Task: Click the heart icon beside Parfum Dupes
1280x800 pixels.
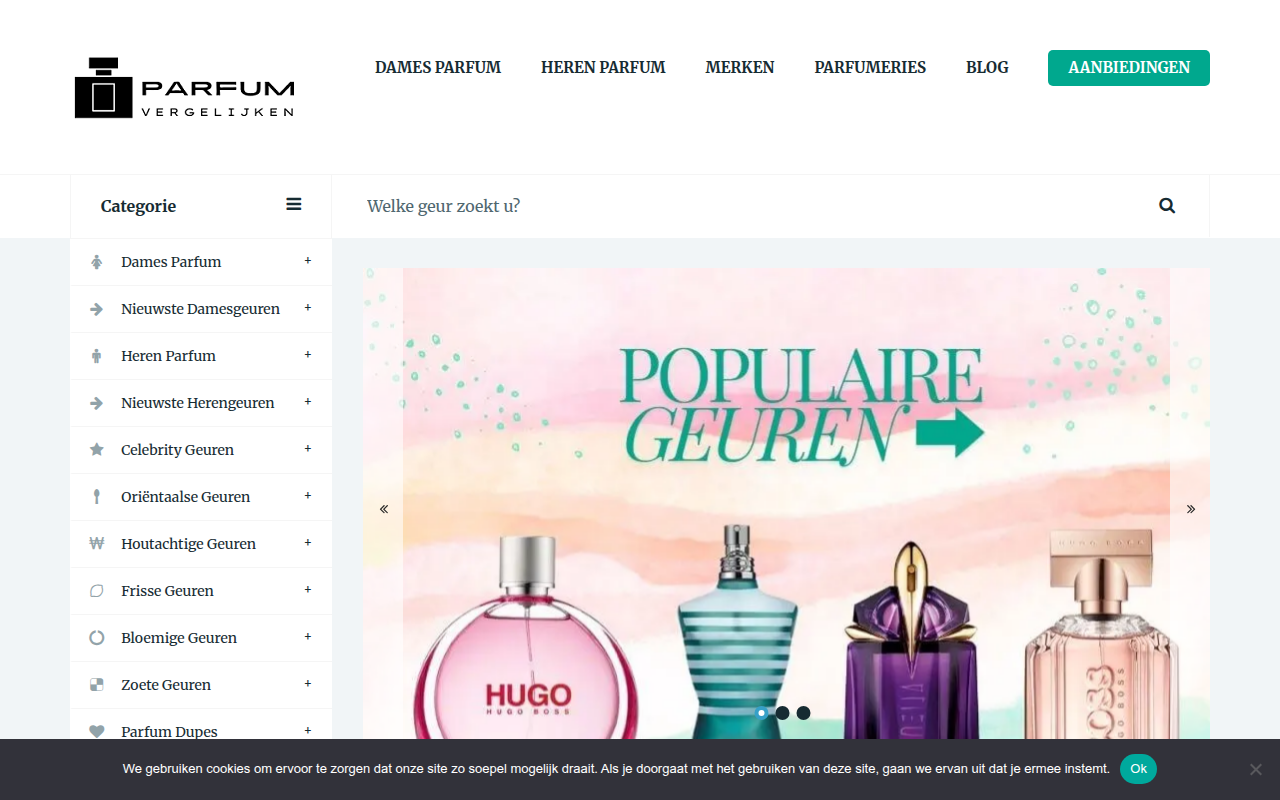Action: pos(97,732)
